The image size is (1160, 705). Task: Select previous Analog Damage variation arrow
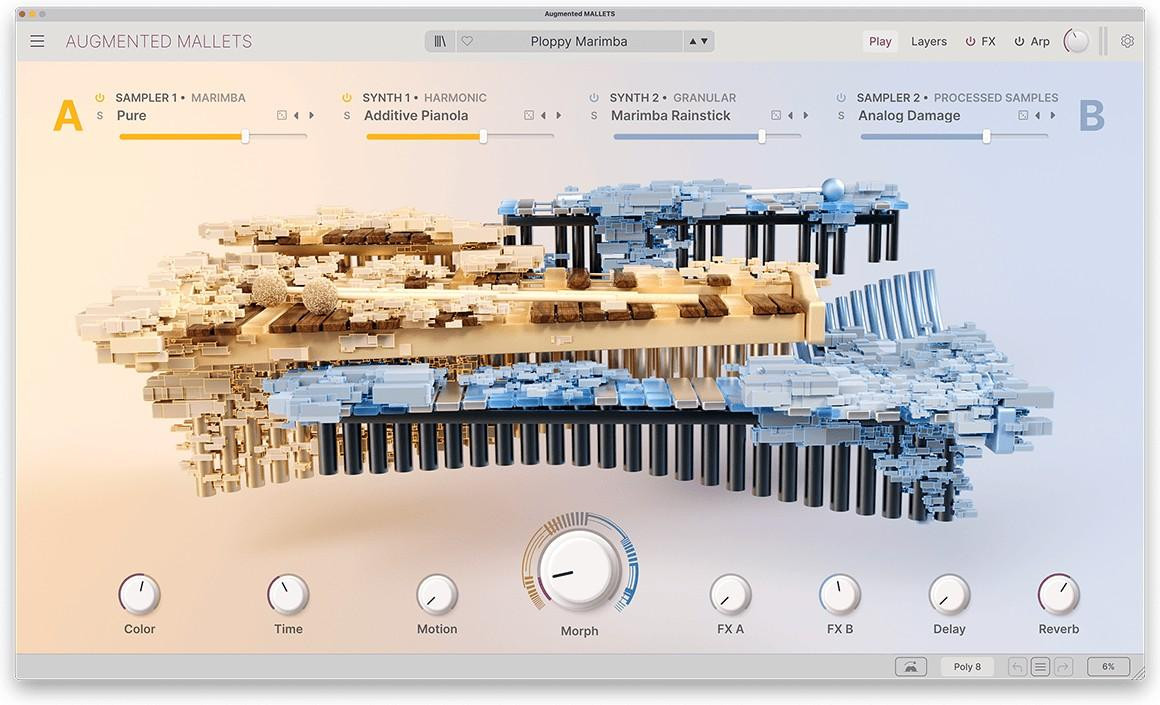click(x=1036, y=115)
